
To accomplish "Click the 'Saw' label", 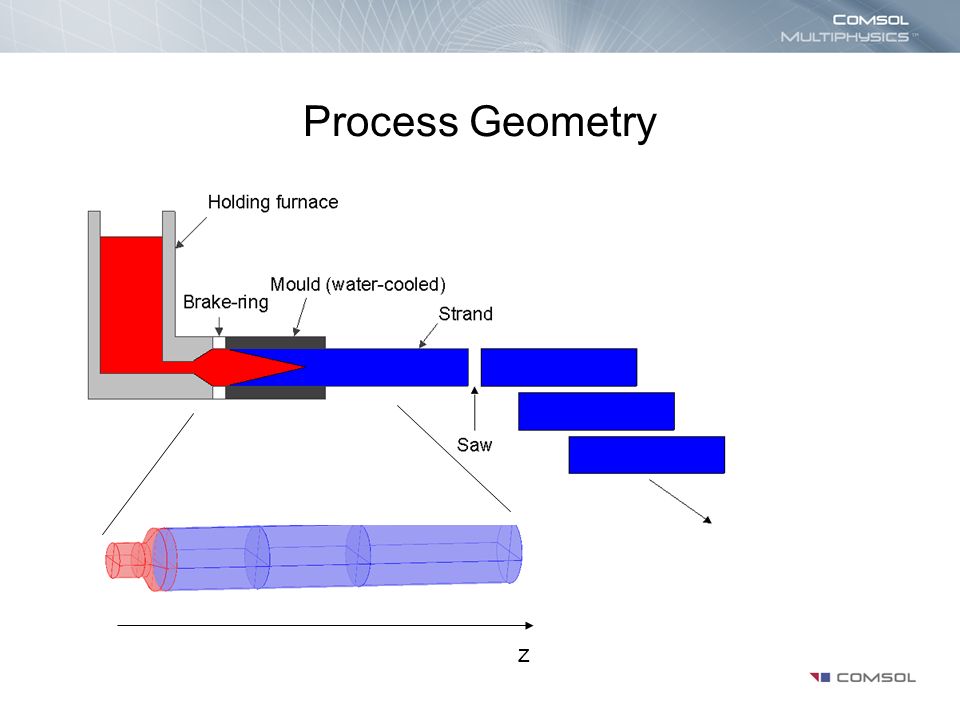I will point(474,445).
